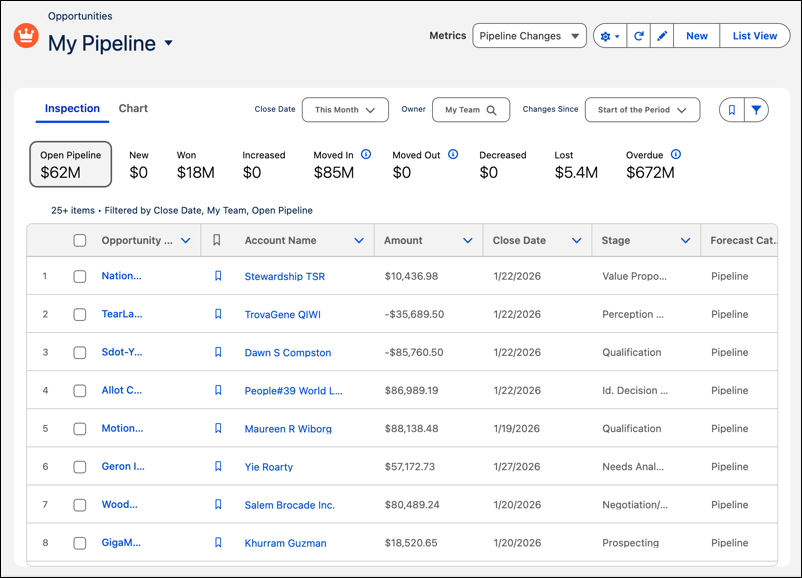Click the -$85,760.50 amount cell

point(414,352)
